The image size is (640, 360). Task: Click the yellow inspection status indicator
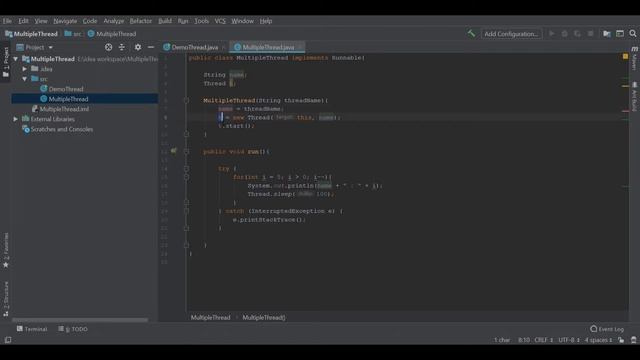pyautogui.click(x=625, y=56)
